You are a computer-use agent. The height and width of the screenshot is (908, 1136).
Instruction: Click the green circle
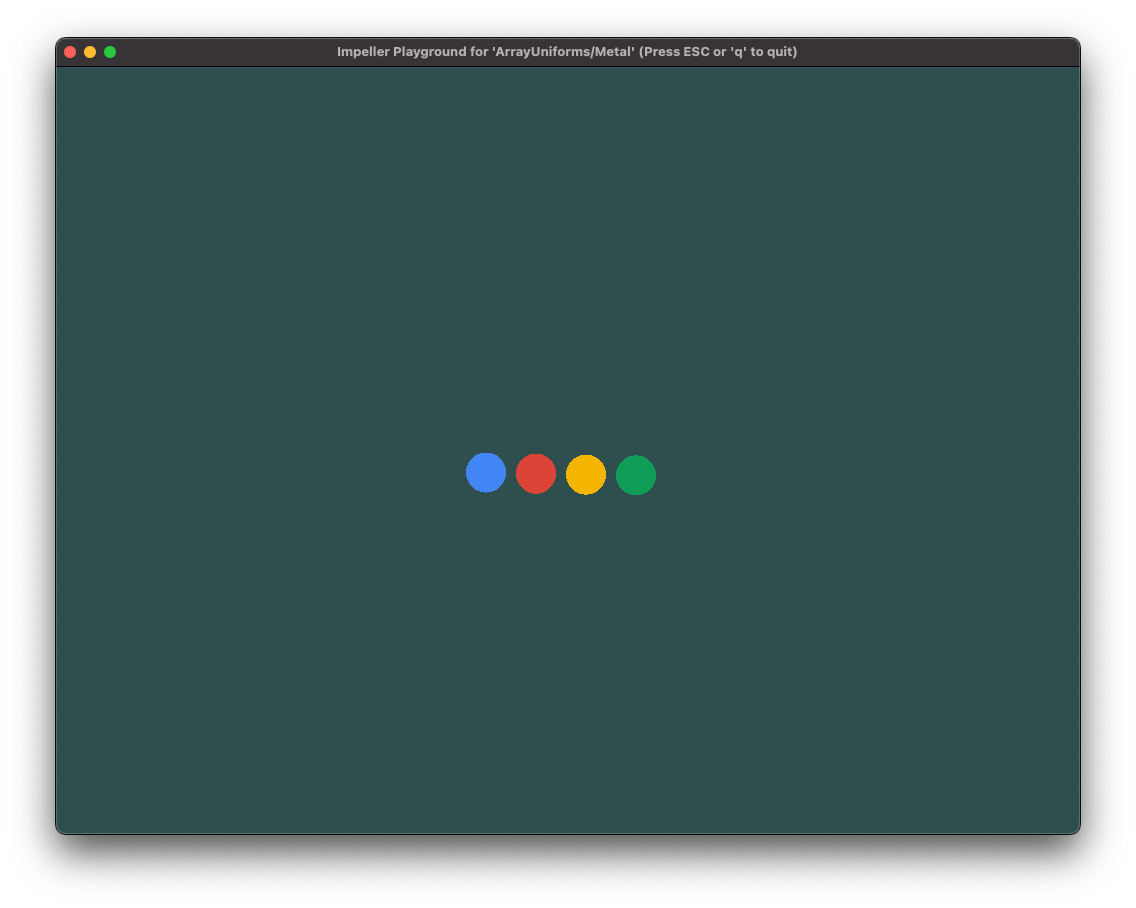(635, 475)
